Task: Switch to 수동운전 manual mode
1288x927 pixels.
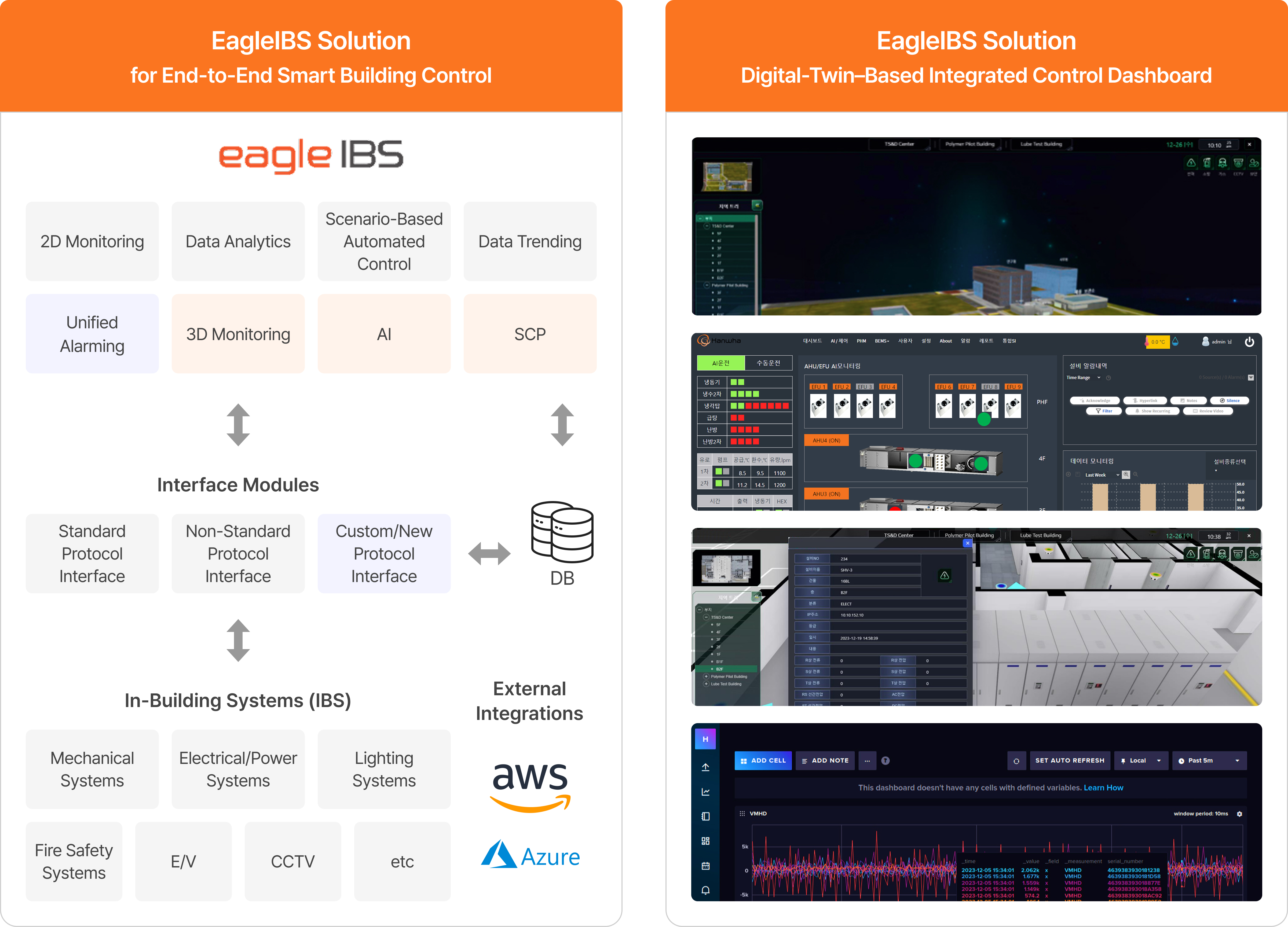Action: 768,363
